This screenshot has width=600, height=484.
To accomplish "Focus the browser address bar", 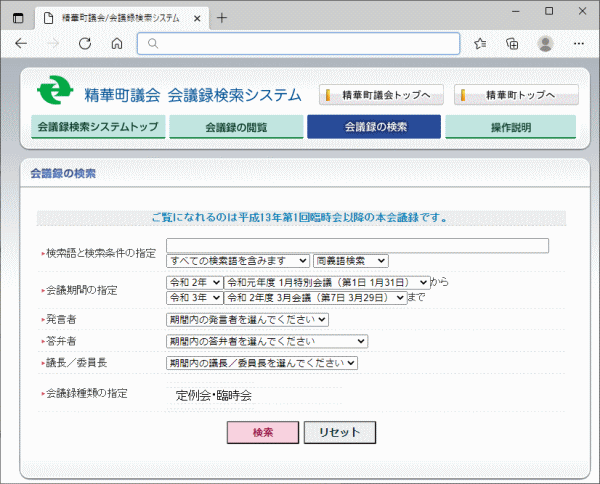I will (298, 44).
